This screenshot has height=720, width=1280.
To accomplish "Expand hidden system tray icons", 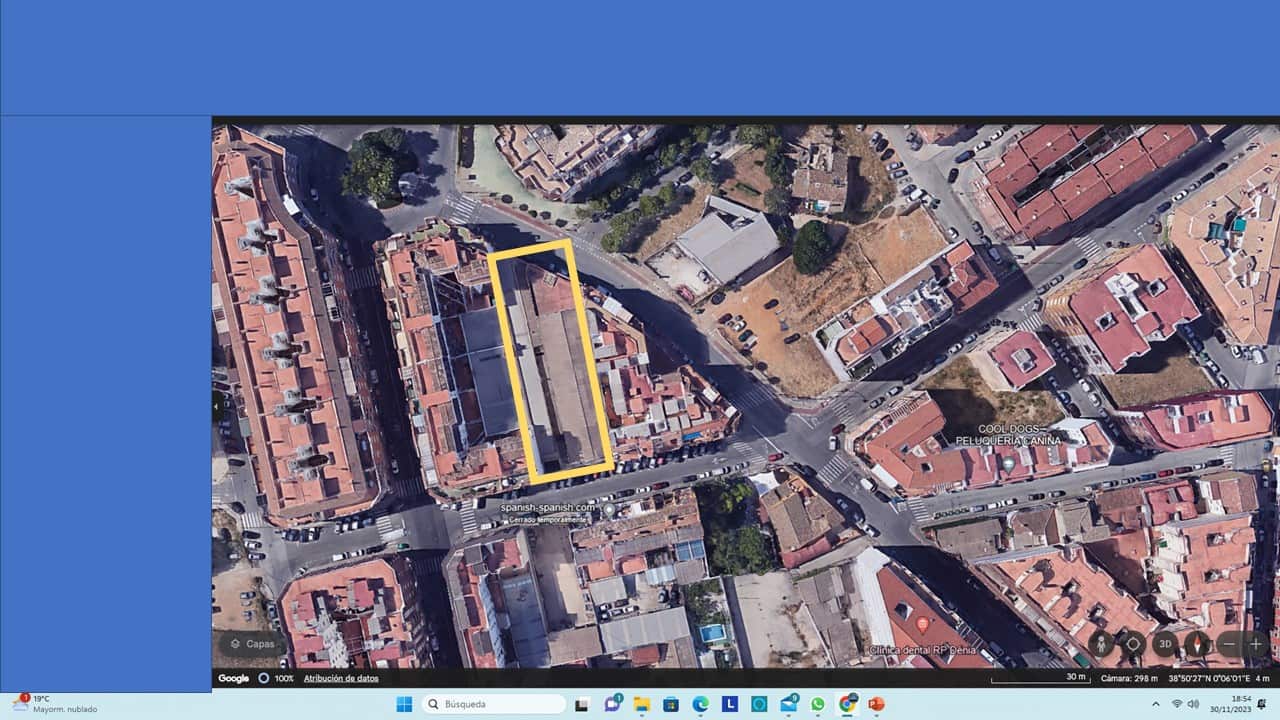I will [1156, 704].
